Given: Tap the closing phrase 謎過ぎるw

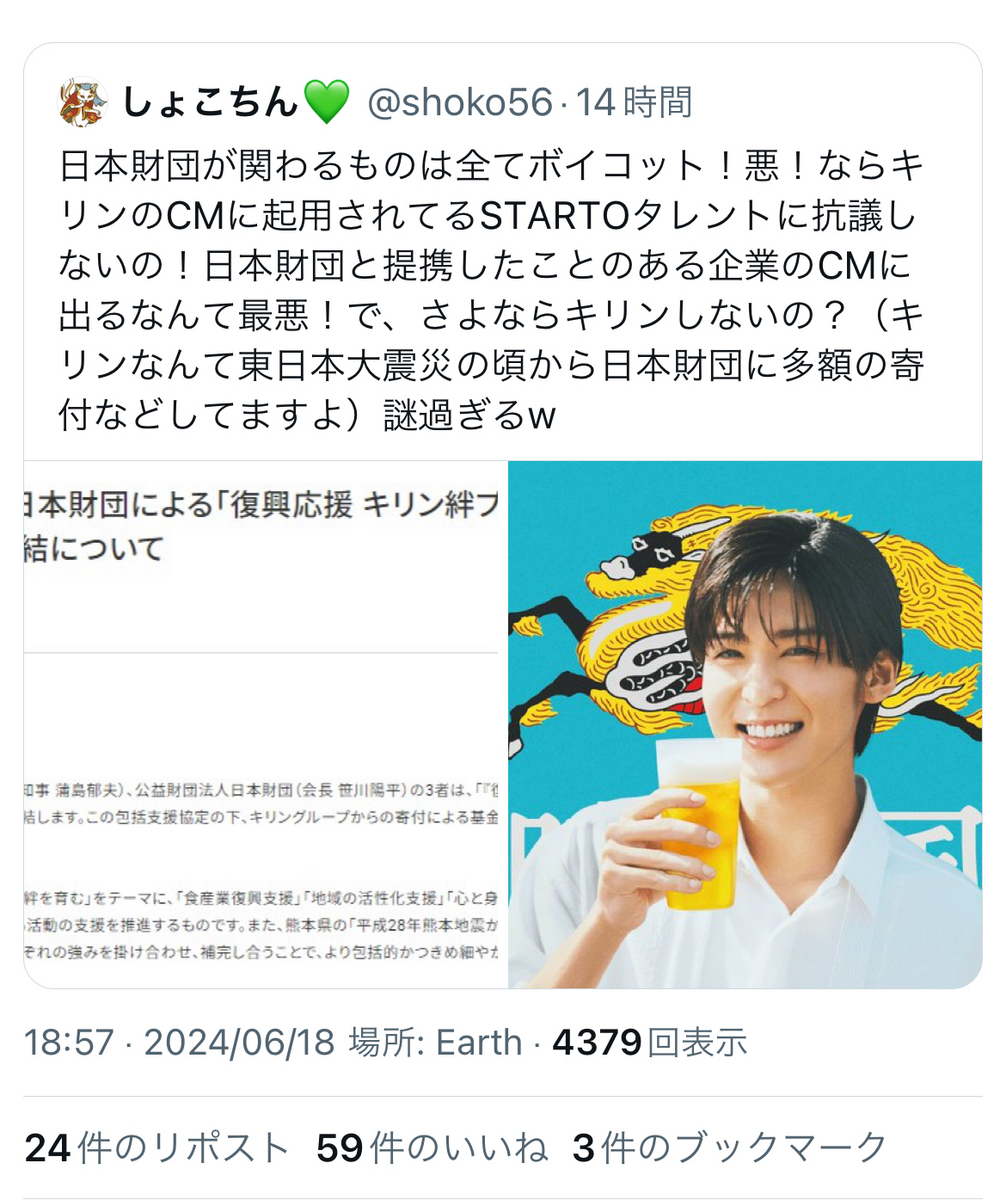Looking at the screenshot, I should pos(469,416).
